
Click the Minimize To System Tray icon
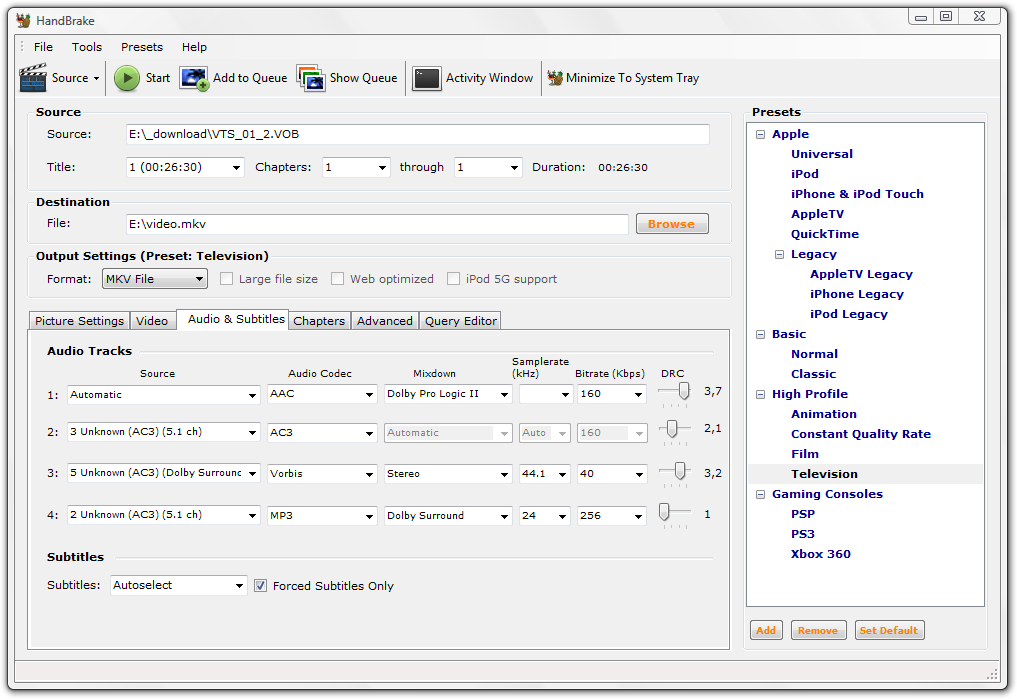pyautogui.click(x=555, y=78)
